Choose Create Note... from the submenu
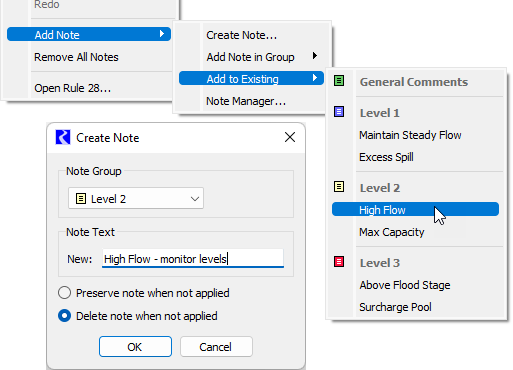513x370 pixels. 242,35
